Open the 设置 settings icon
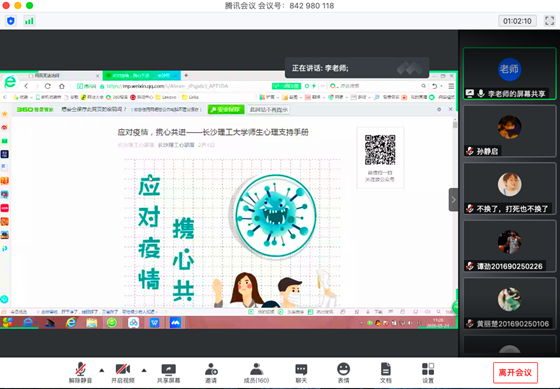560x389 pixels. coord(428,373)
